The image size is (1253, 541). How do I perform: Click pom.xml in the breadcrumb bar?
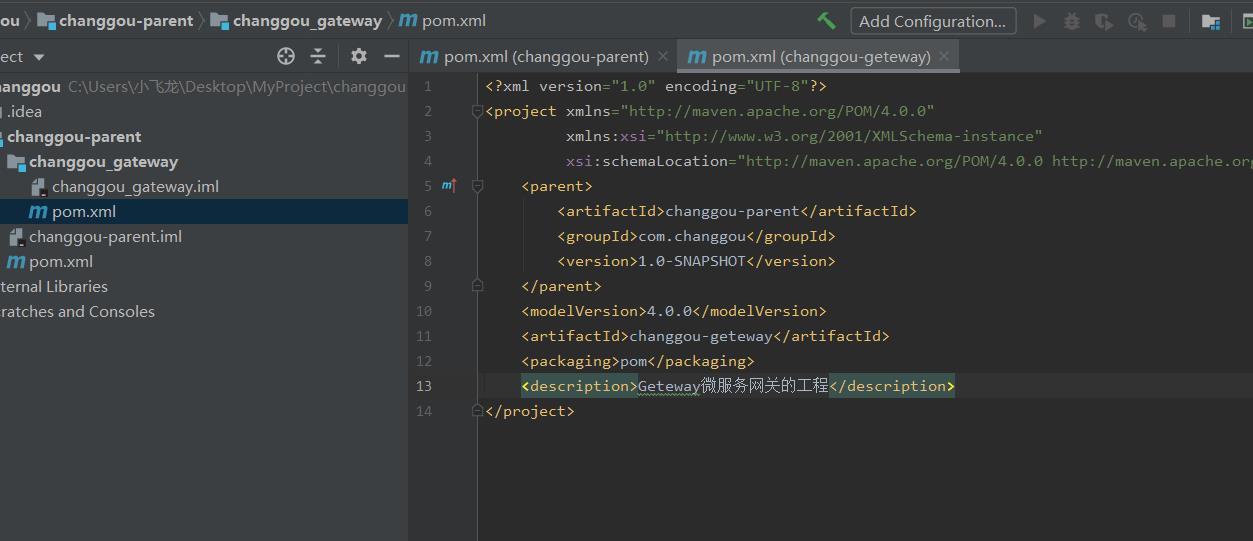pos(443,20)
